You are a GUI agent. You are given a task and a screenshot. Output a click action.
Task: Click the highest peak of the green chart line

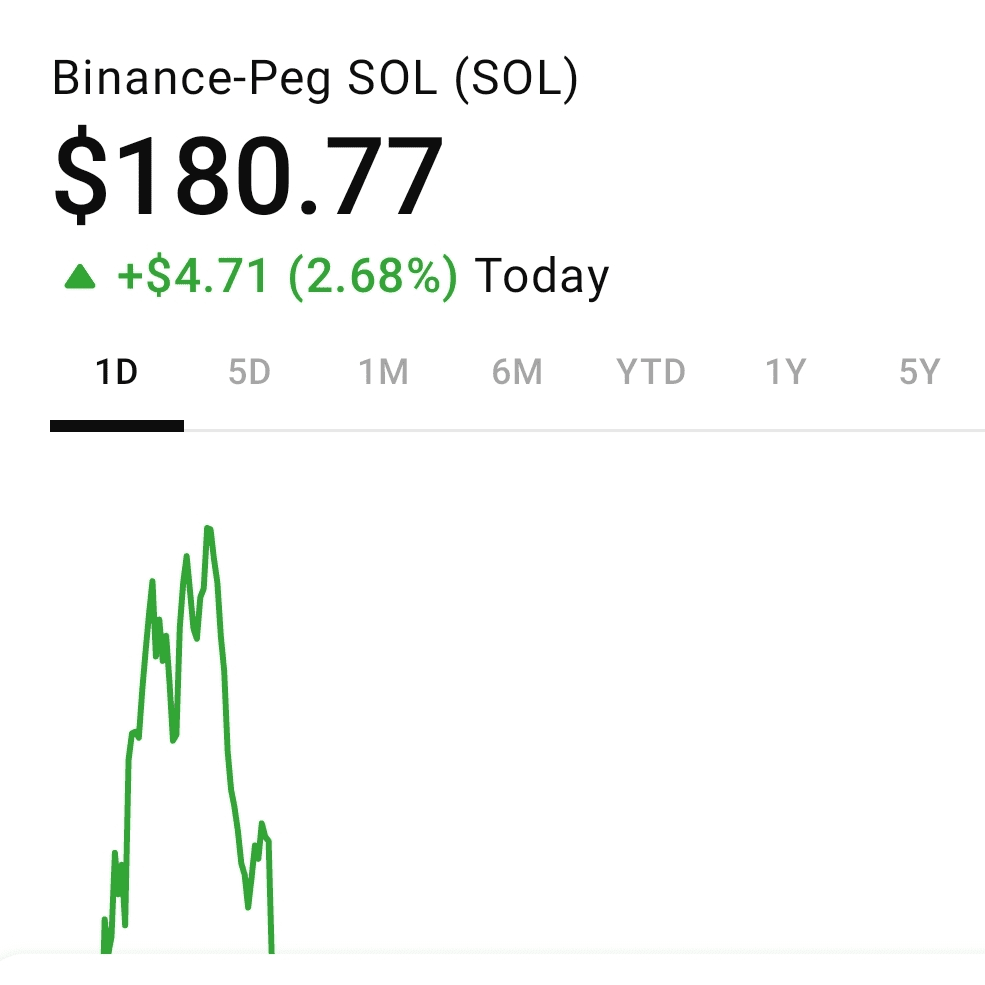208,528
